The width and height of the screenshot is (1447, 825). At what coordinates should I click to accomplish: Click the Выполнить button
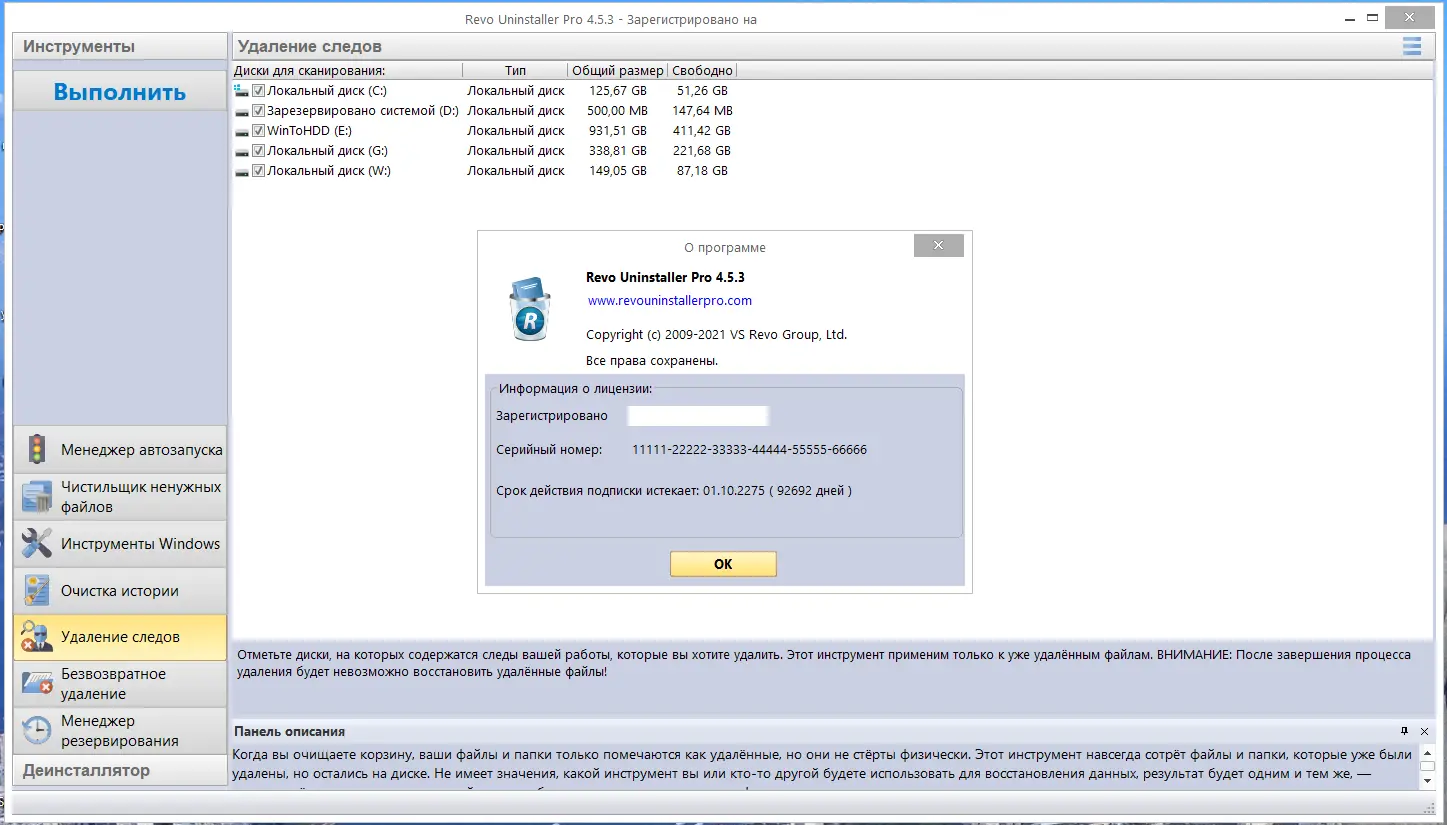click(x=120, y=92)
